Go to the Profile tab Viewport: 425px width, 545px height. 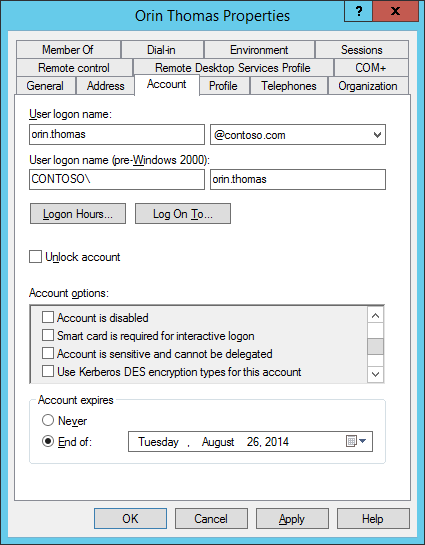tap(223, 86)
